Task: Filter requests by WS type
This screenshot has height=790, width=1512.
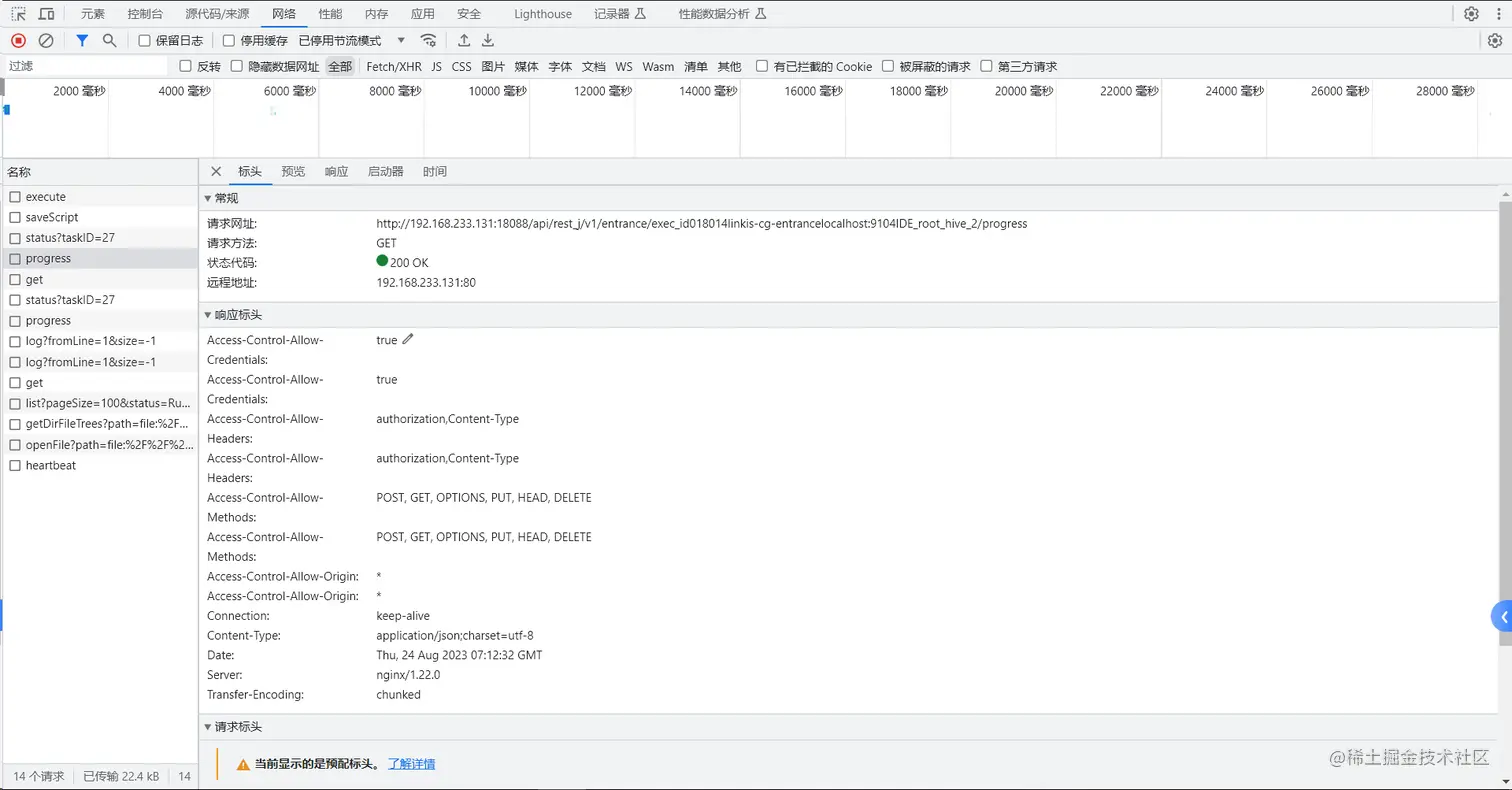Action: point(624,66)
